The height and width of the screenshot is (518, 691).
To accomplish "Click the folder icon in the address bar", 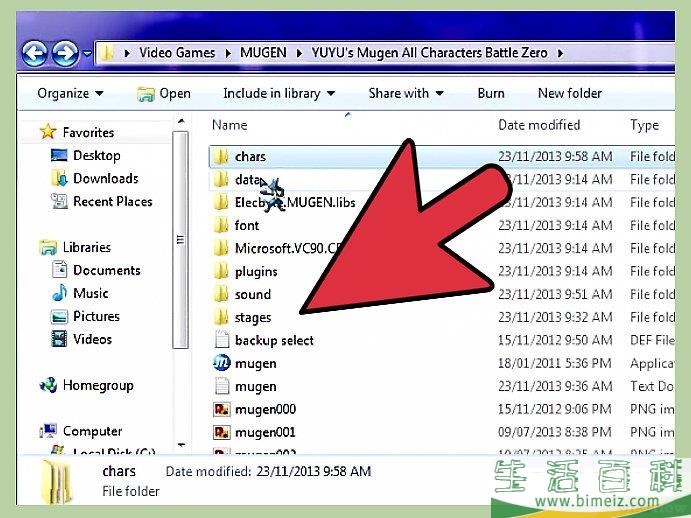I will [106, 53].
